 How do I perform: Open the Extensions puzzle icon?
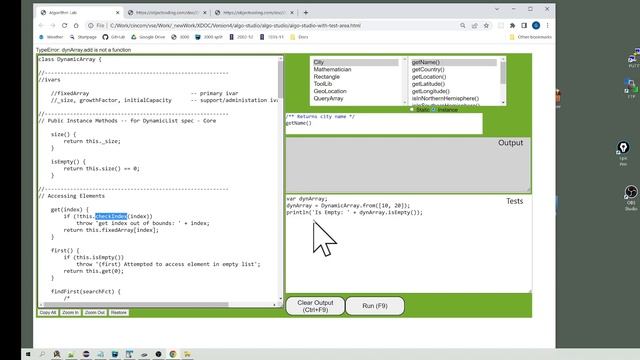pyautogui.click(x=512, y=25)
